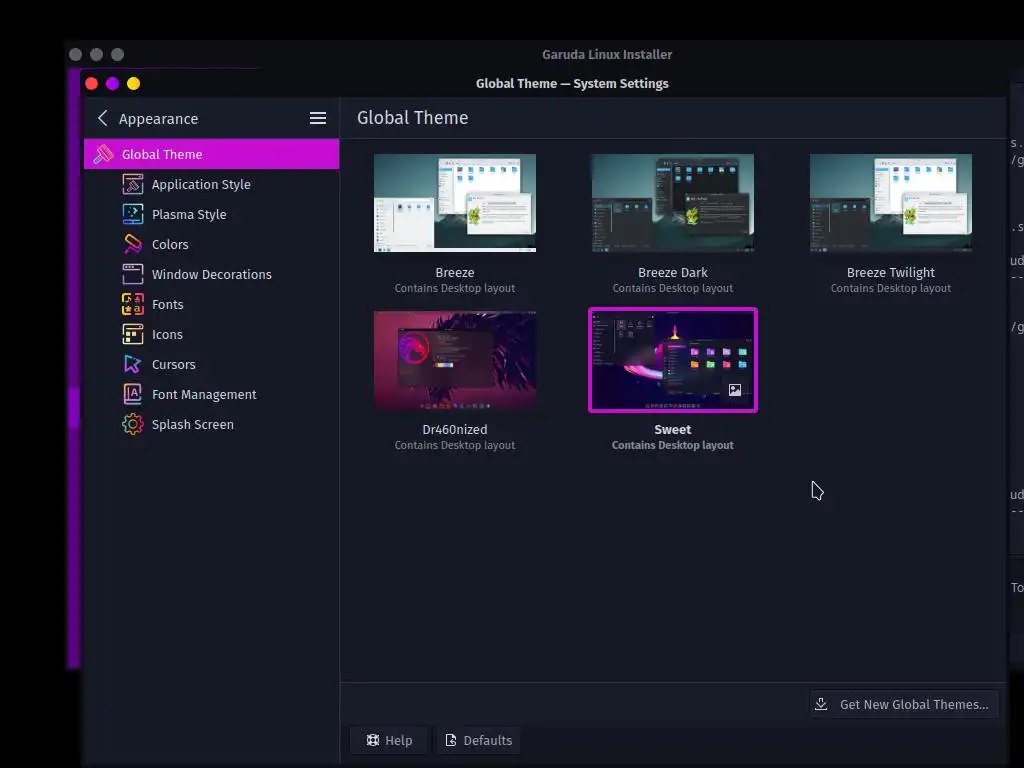Select the Breeze Dark theme thumbnail
1024x768 pixels.
[673, 203]
